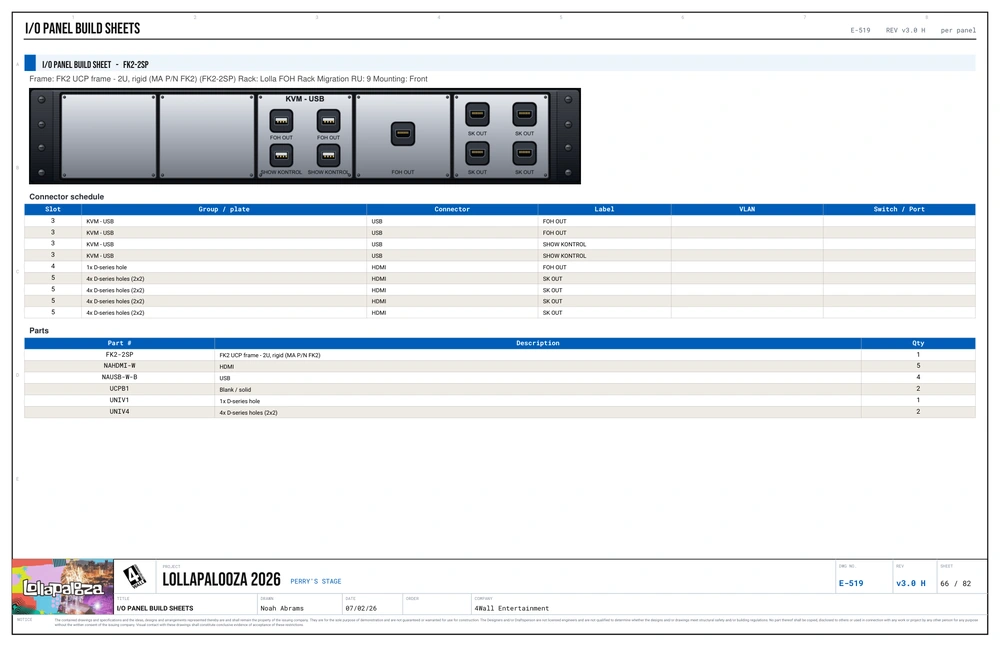Image resolution: width=1000 pixels, height=647 pixels.
Task: Click the Switch / Port column header
Action: tap(899, 209)
